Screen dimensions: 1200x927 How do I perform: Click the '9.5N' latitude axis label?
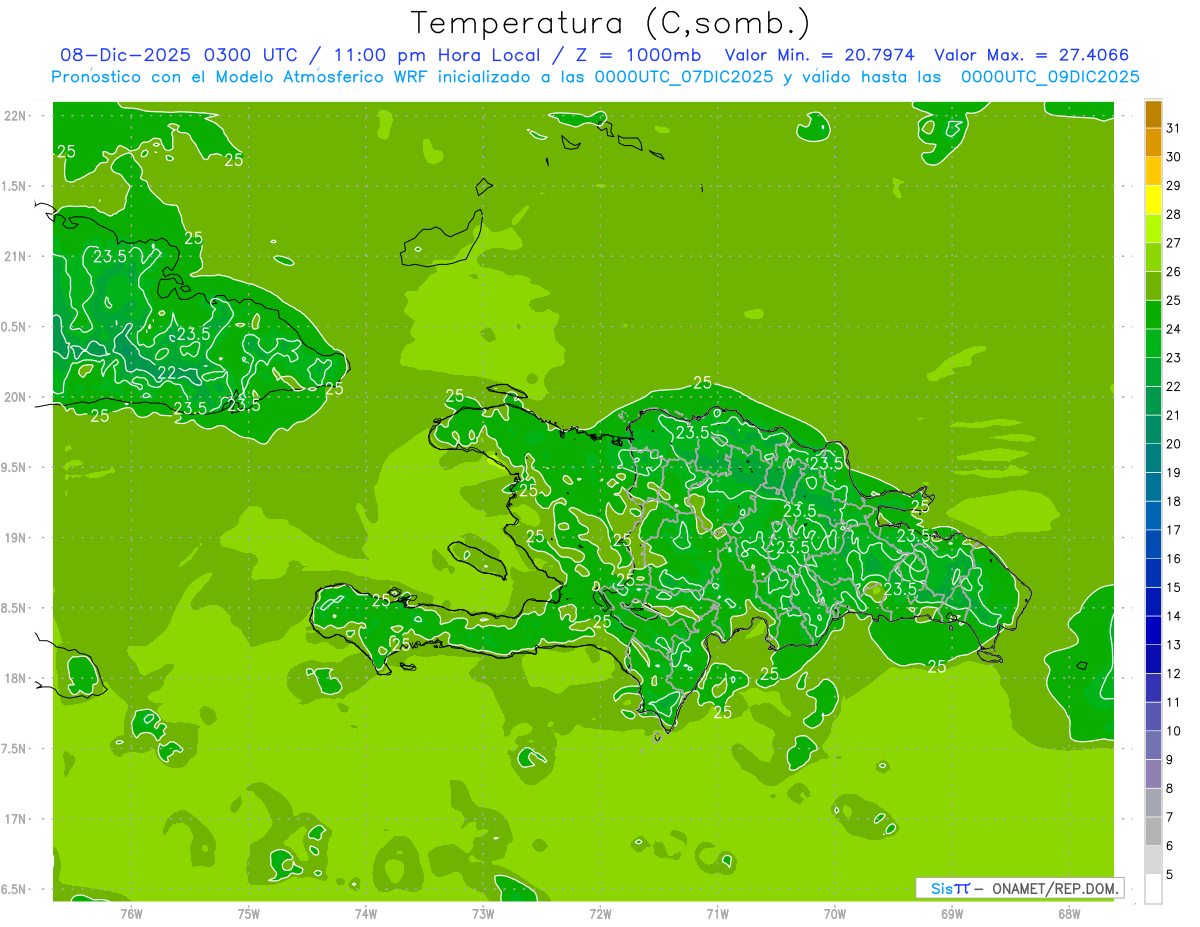click(x=15, y=467)
